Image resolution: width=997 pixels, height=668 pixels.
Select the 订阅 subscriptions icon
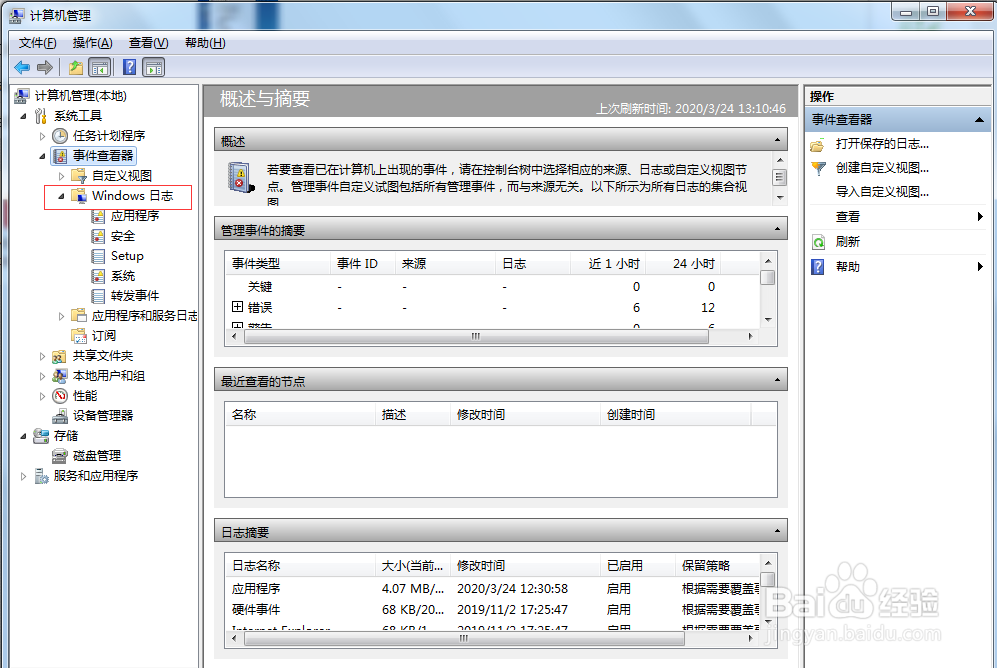coord(79,336)
